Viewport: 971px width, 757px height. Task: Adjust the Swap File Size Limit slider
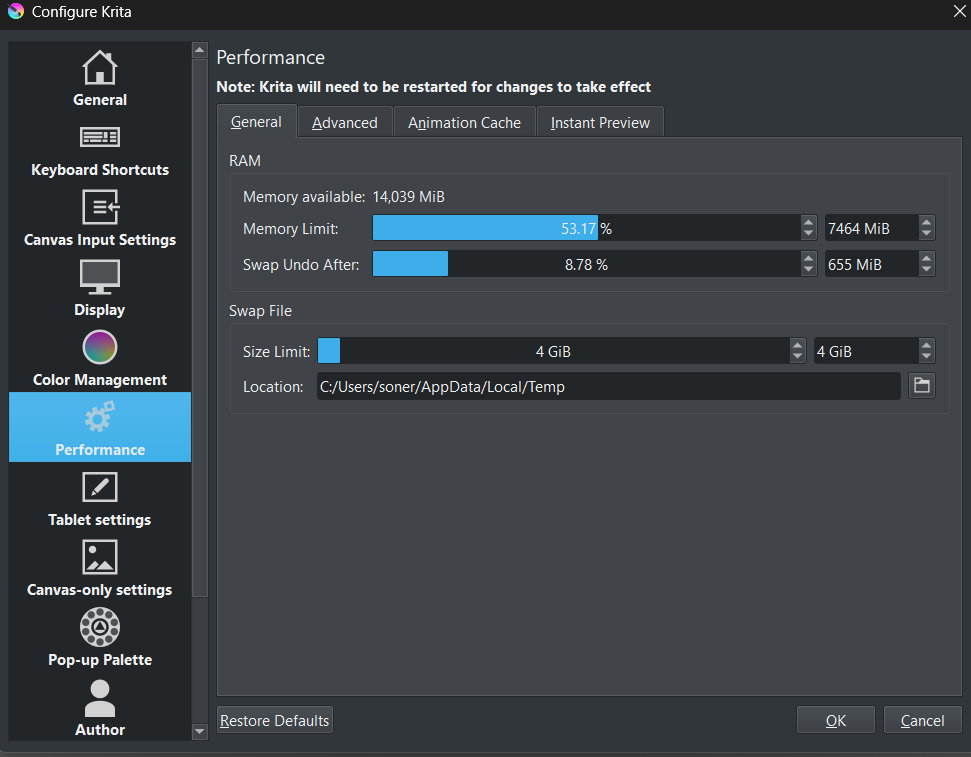(553, 351)
